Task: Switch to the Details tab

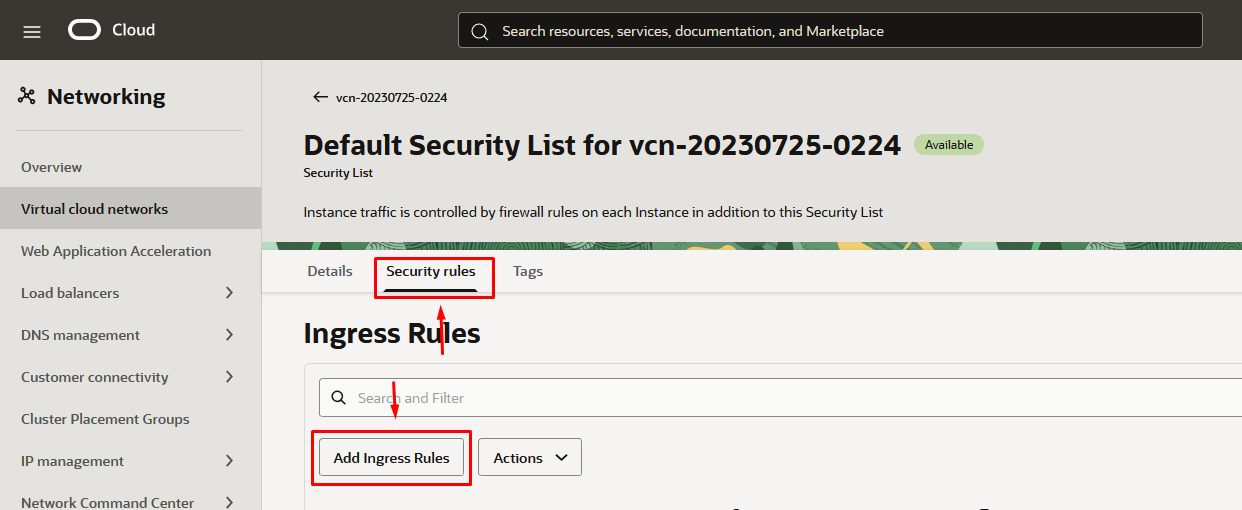Action: click(x=330, y=271)
